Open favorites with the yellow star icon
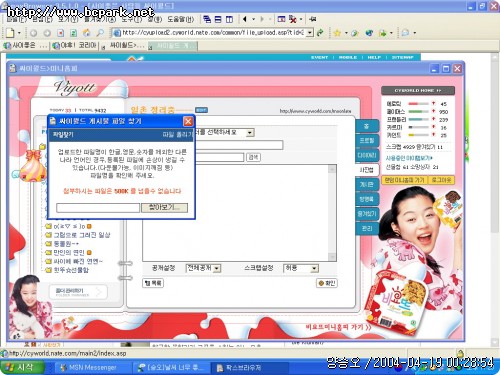 tap(337, 33)
